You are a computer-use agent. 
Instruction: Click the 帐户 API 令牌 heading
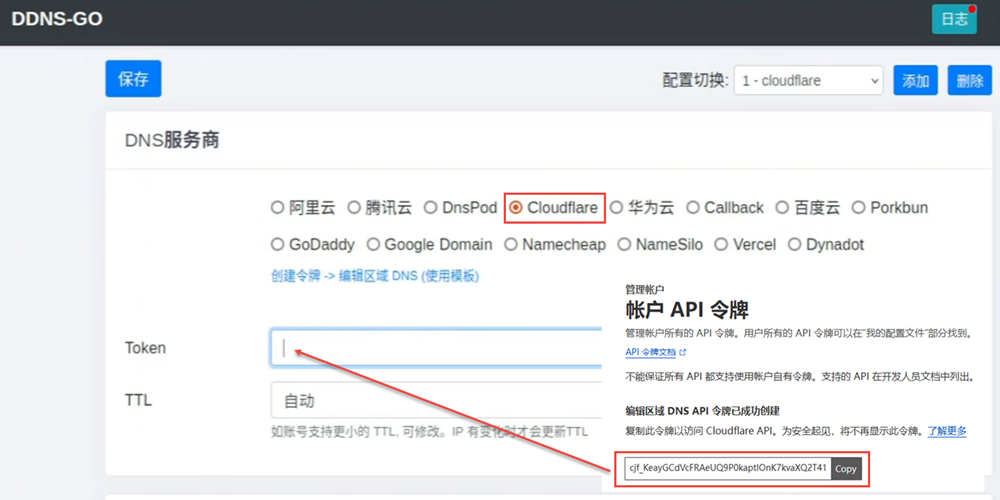pyautogui.click(x=687, y=311)
